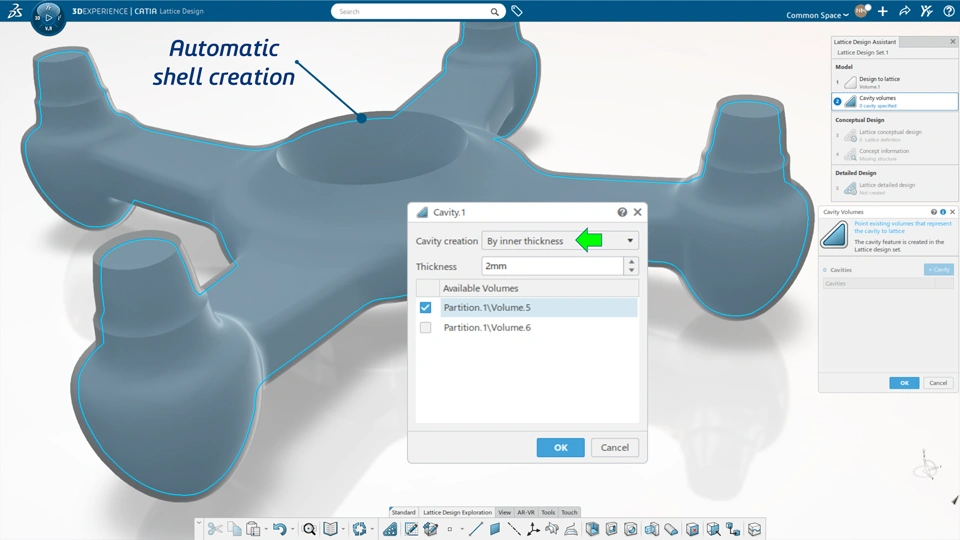Click the + Cavity button
960x540 pixels.
939,269
